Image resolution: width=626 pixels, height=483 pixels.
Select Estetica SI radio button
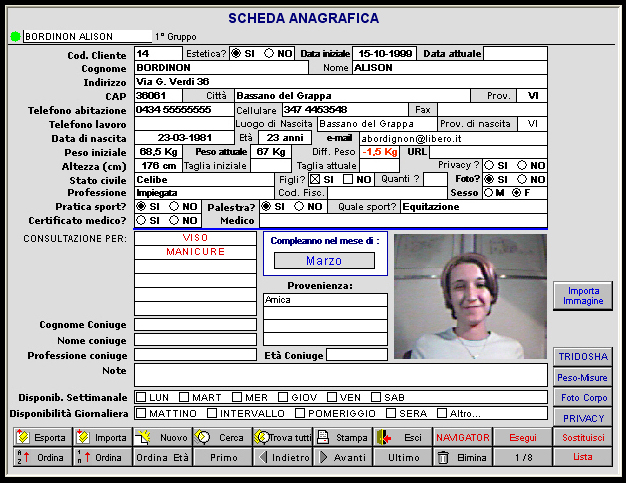pos(236,53)
